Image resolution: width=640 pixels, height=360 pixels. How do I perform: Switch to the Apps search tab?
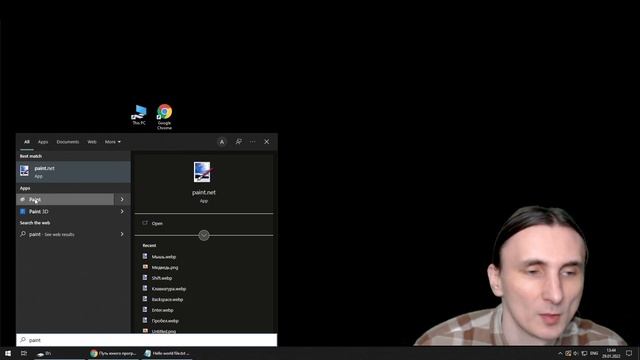coord(43,142)
